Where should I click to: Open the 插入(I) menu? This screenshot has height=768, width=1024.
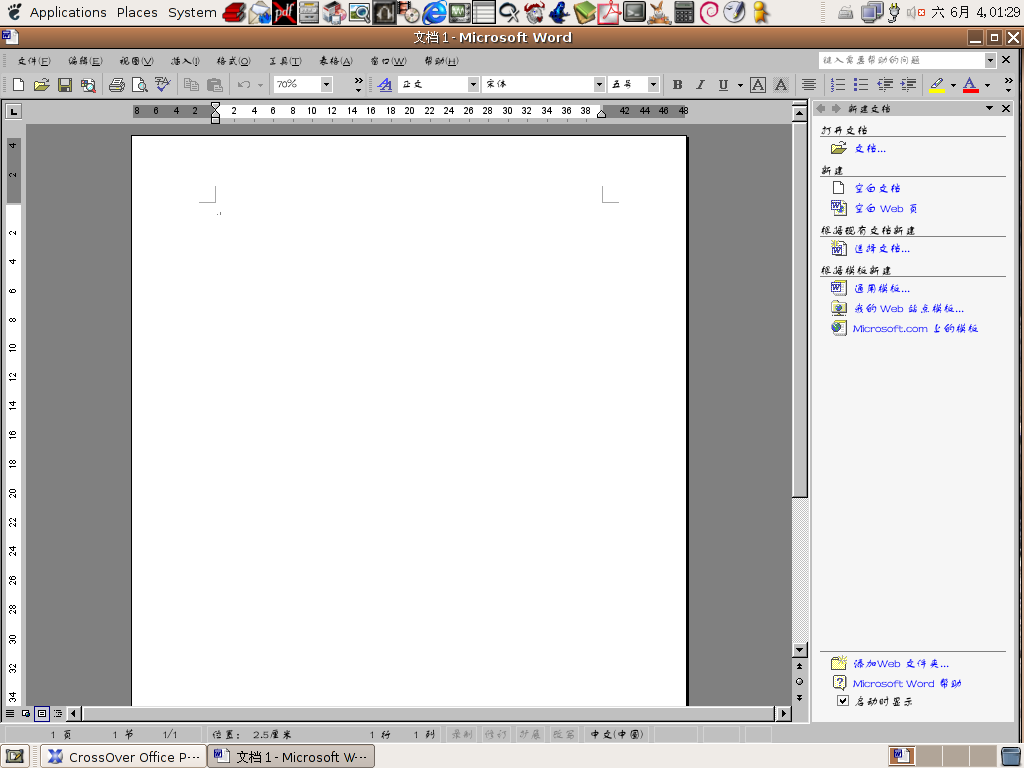tap(185, 61)
